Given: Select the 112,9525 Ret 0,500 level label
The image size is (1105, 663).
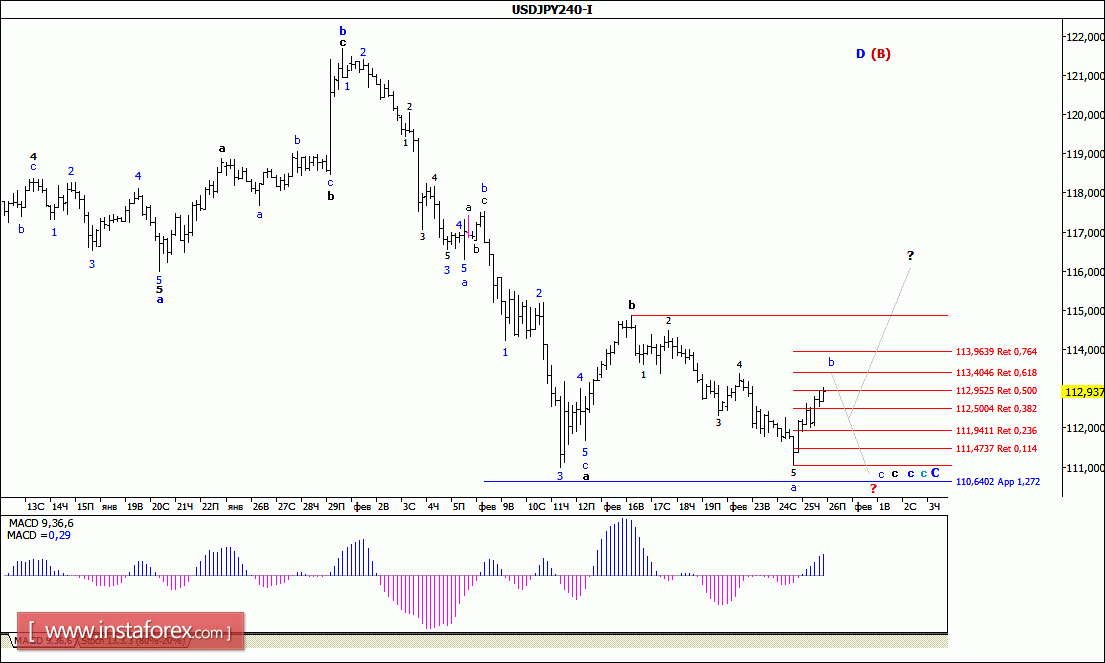Looking at the screenshot, I should pyautogui.click(x=996, y=390).
